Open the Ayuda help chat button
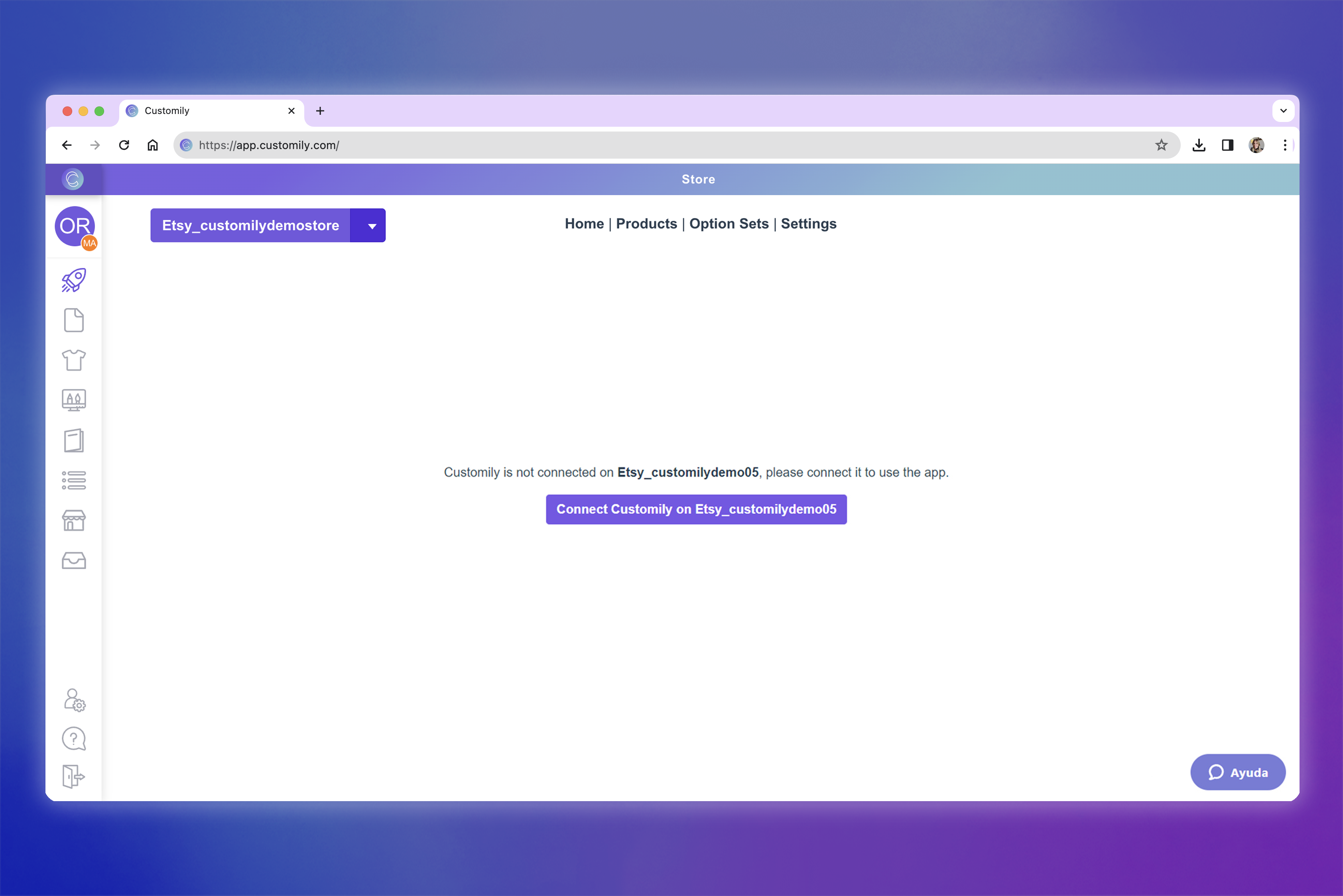This screenshot has width=1343, height=896. 1237,772
